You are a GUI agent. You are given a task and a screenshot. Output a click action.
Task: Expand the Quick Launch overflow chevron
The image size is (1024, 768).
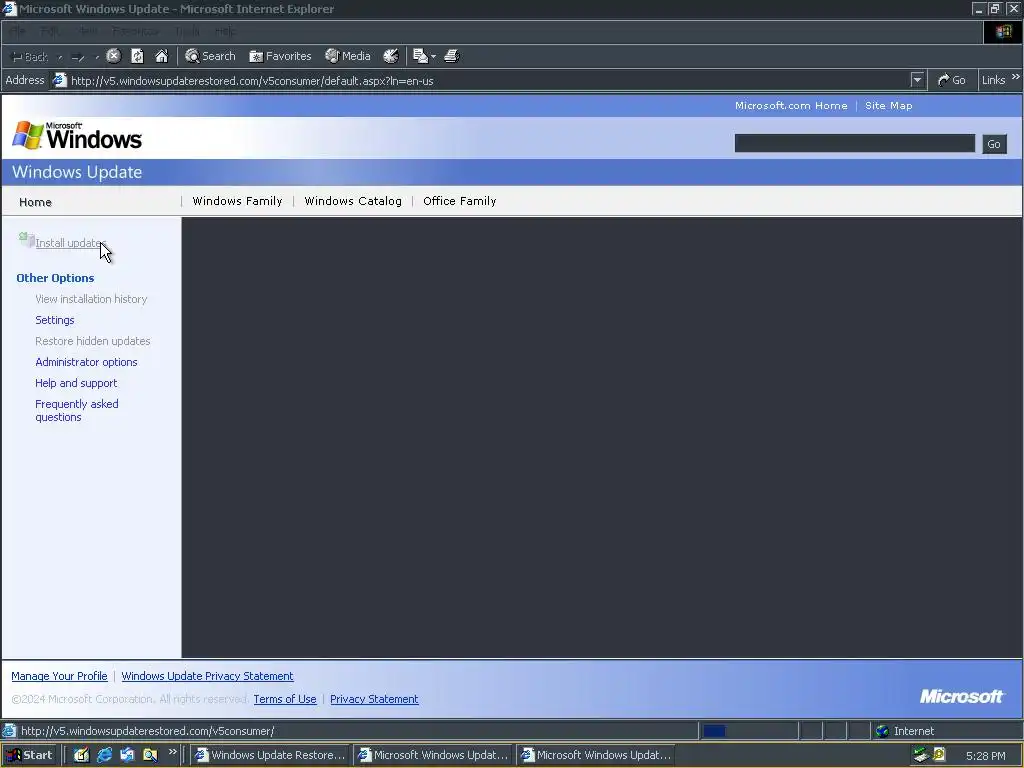(x=172, y=752)
